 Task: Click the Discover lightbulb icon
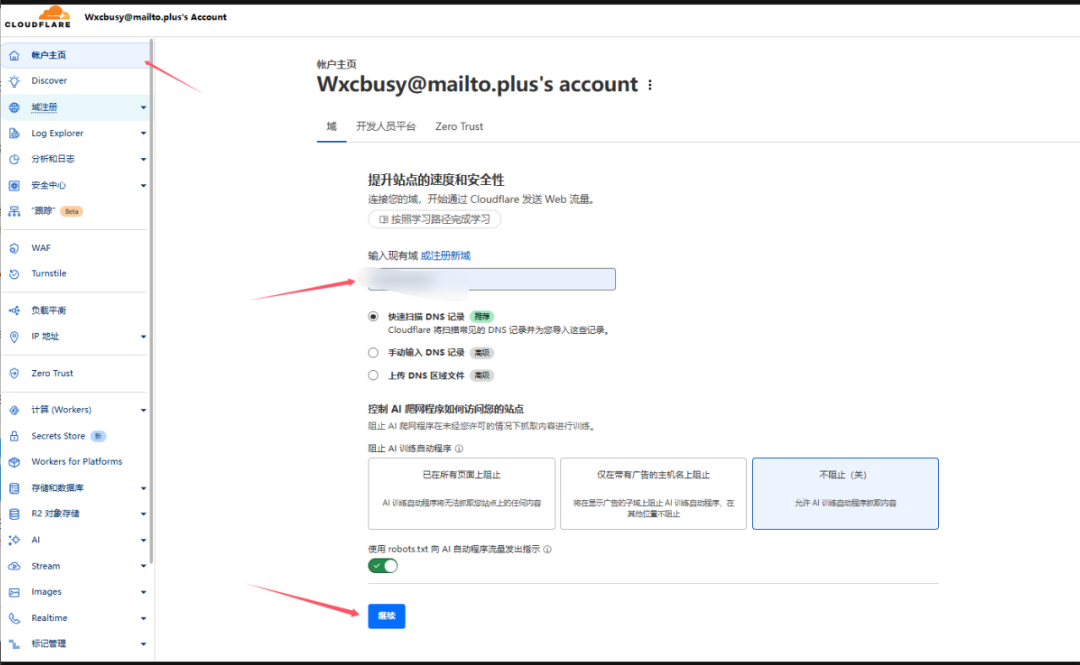coord(14,81)
